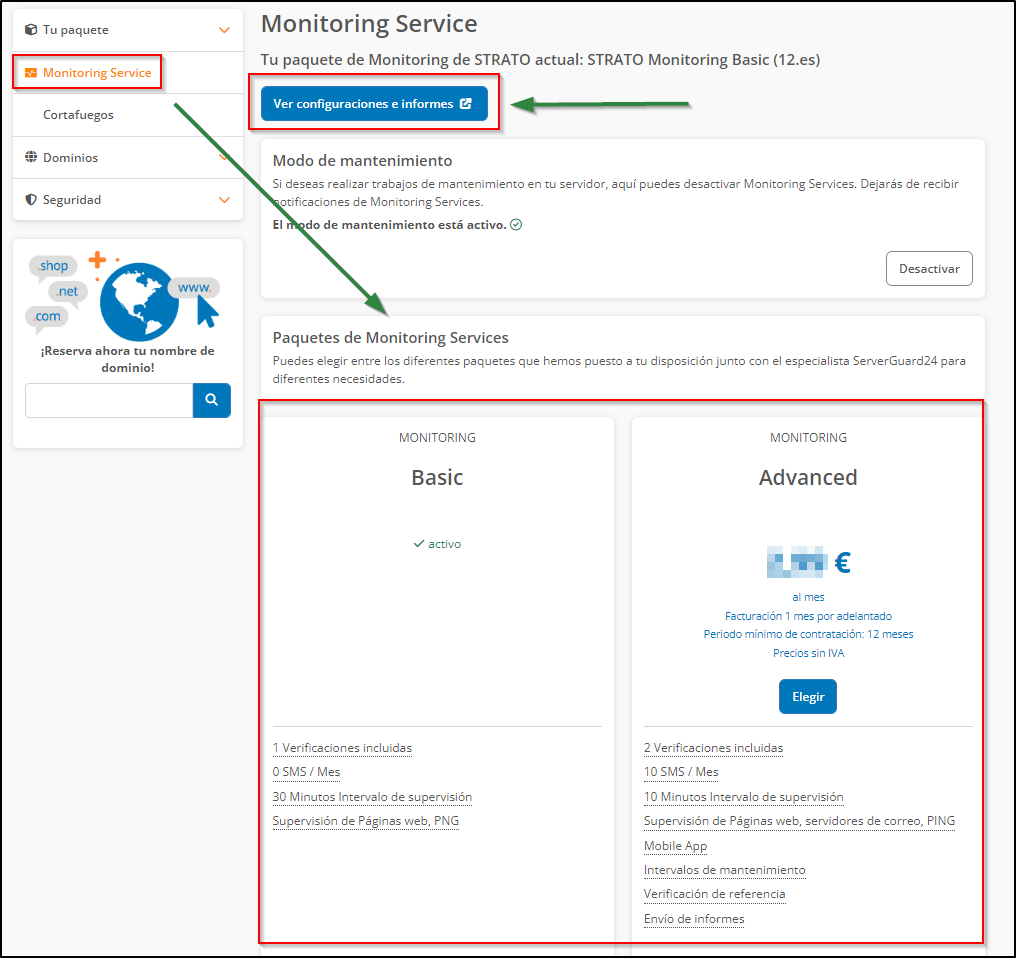Choose the Advanced package with Elegir
1016x958 pixels.
(807, 696)
